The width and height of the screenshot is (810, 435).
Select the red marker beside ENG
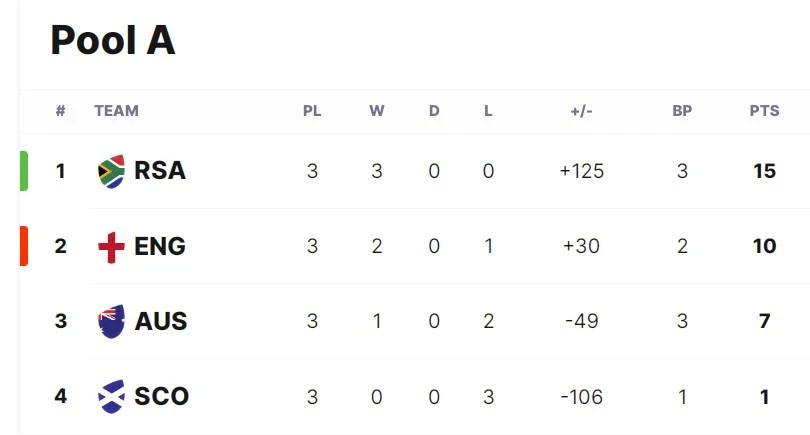point(24,246)
